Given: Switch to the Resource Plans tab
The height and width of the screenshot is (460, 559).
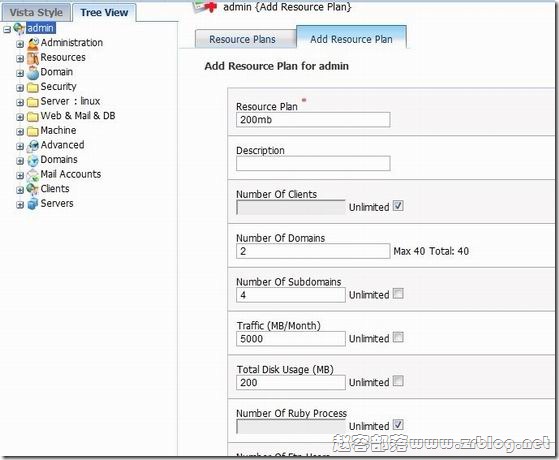Looking at the screenshot, I should click(242, 39).
